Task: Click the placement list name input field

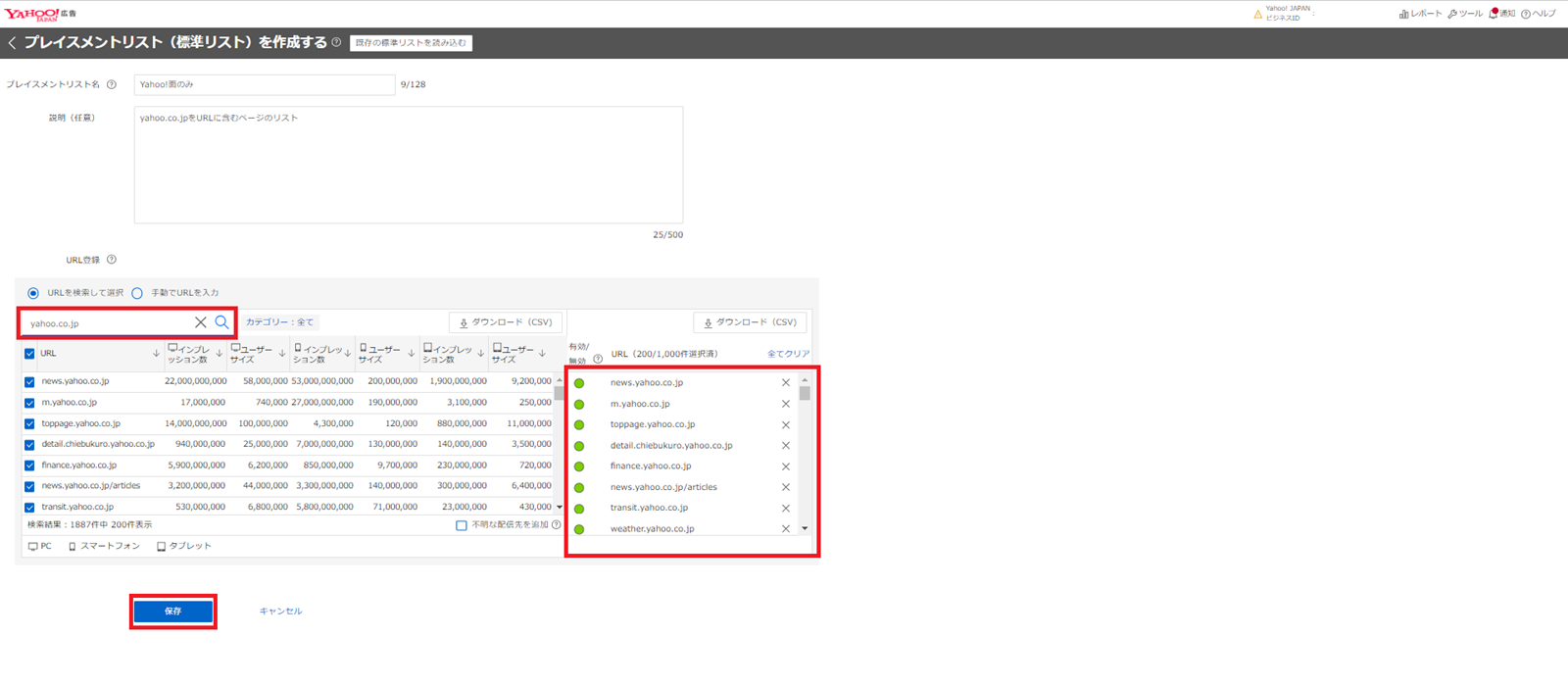Action: [x=264, y=85]
